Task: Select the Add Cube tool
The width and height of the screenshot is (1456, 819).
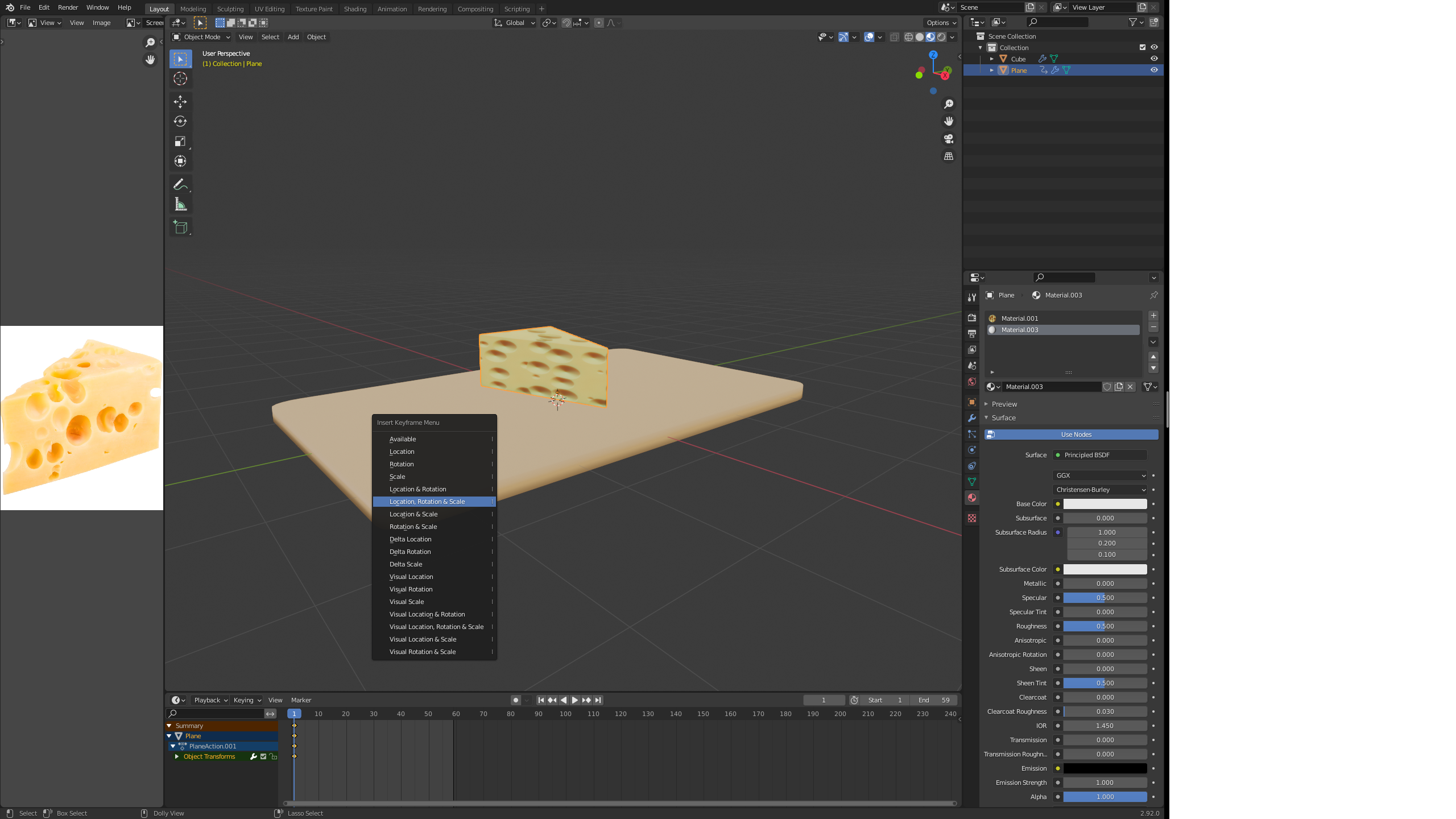Action: (180, 227)
